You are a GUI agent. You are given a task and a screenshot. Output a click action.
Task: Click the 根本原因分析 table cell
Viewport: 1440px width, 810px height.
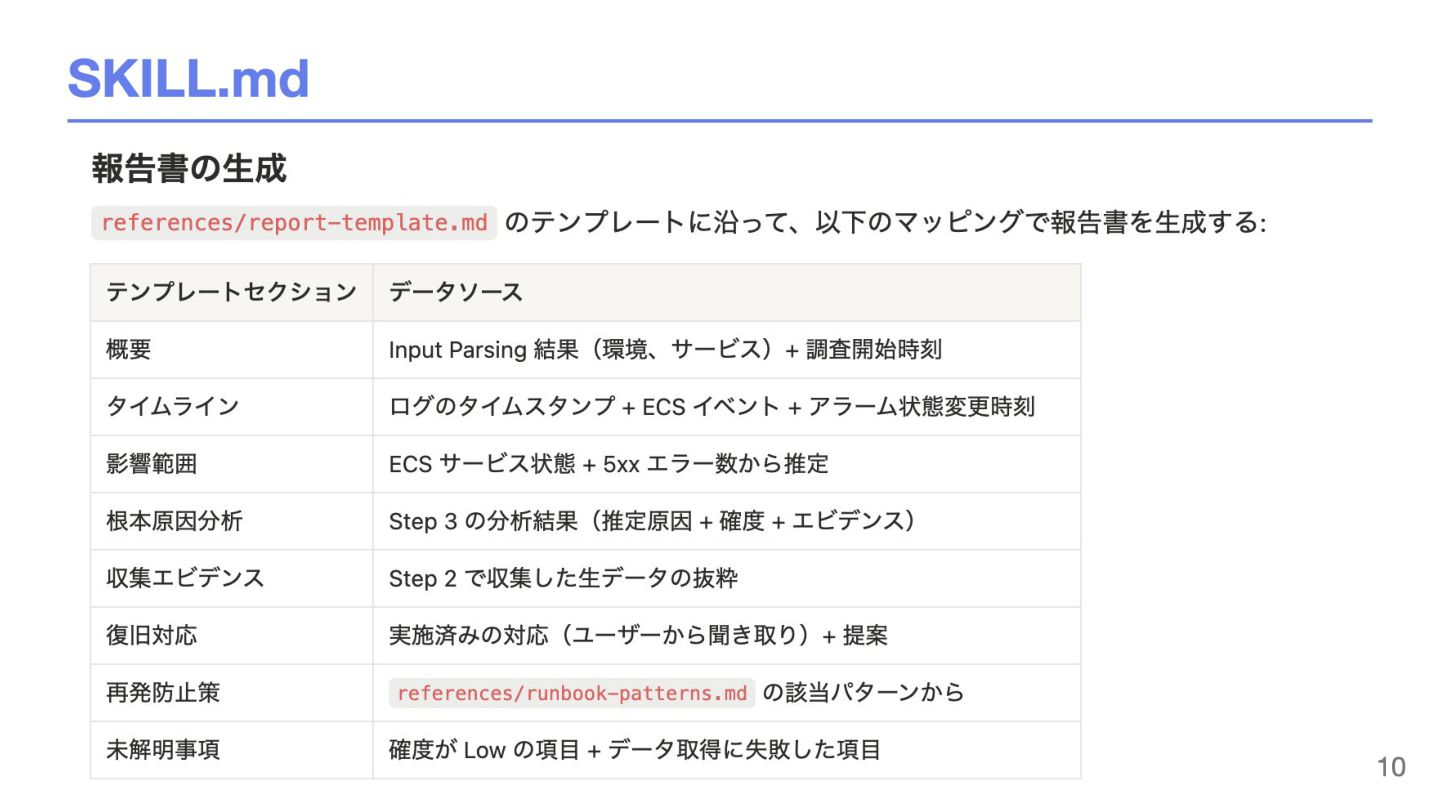coord(232,521)
